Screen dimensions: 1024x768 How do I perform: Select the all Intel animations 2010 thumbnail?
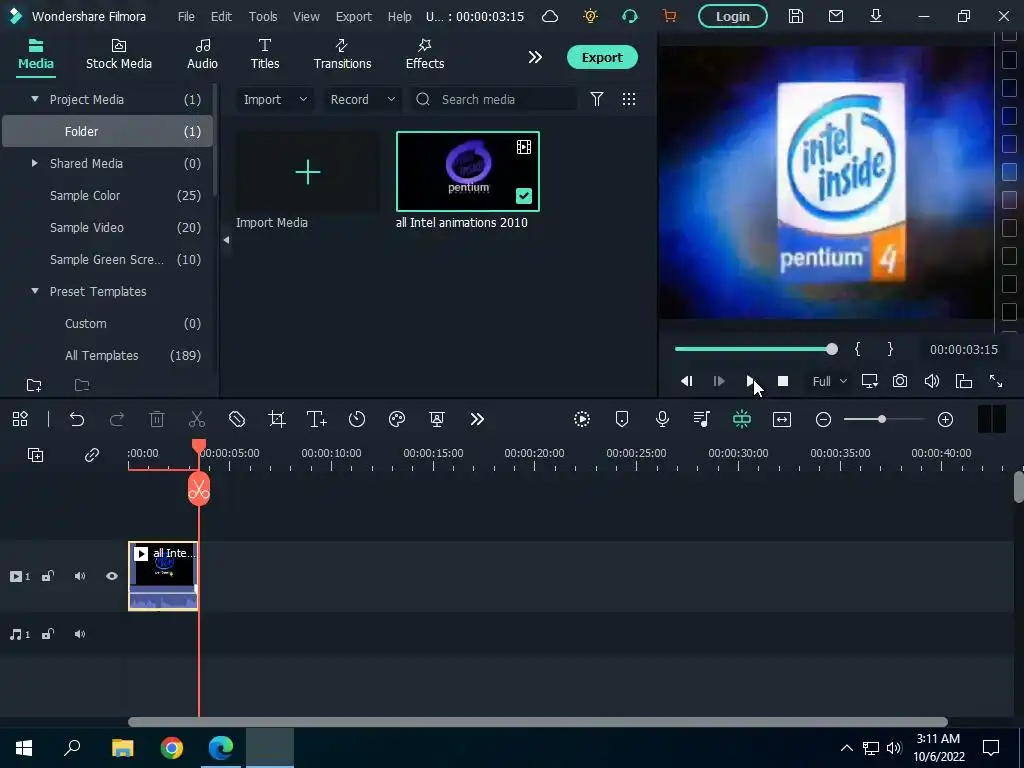pos(468,172)
